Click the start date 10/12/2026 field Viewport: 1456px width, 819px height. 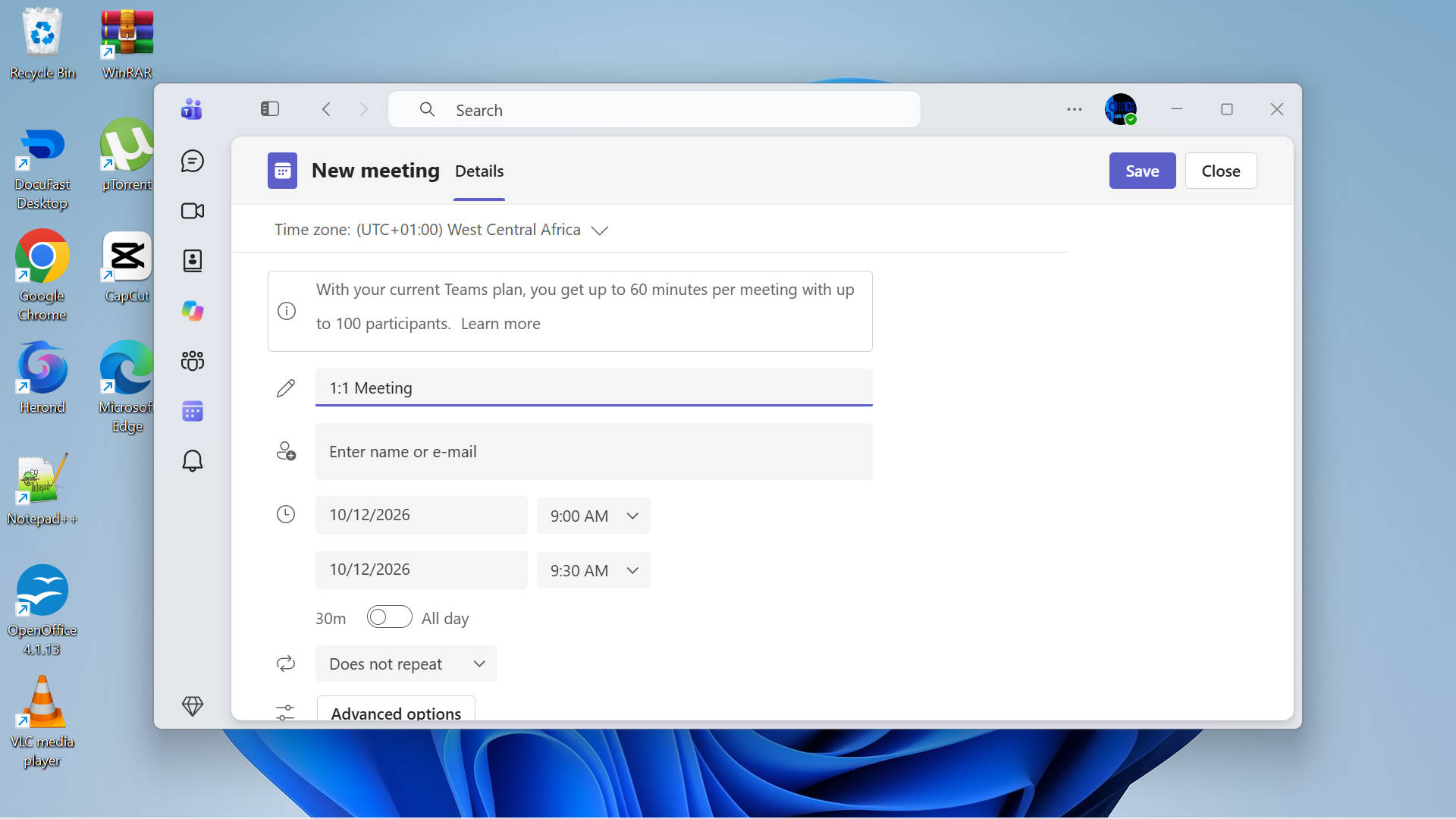point(422,515)
